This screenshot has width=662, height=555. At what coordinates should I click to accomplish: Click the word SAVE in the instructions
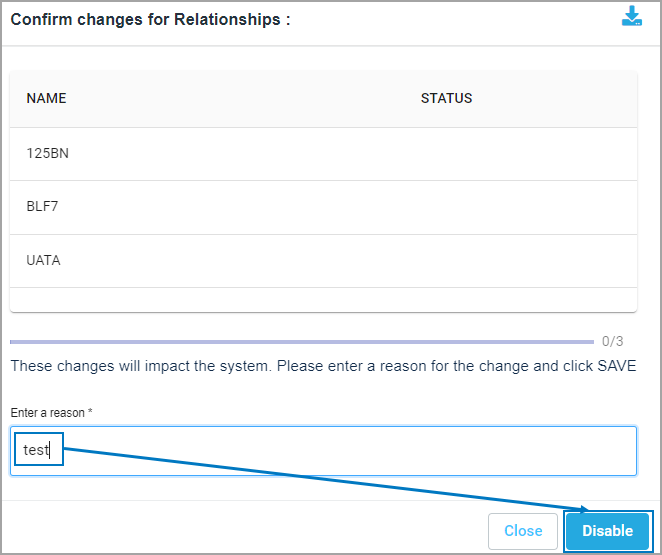tap(616, 366)
